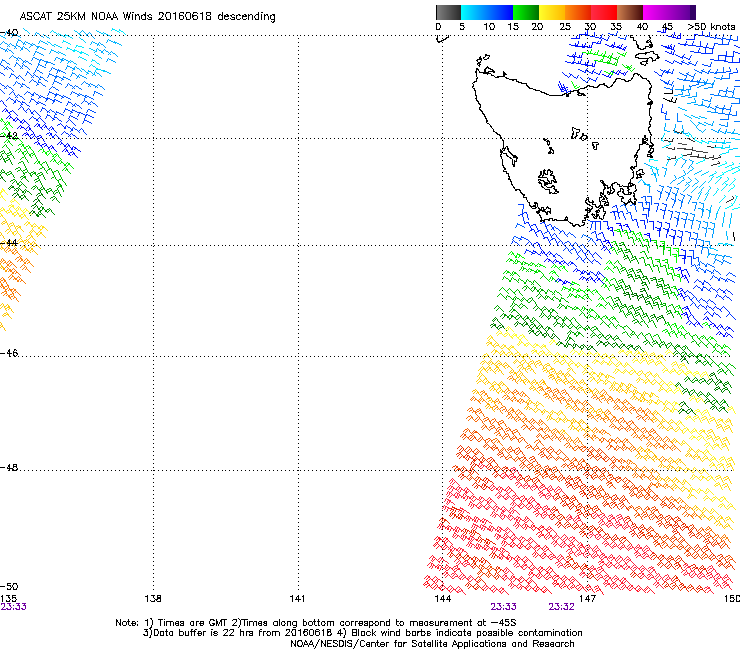Click the NOAA/NESDIS Center for Satellite Applications credit

(432, 644)
